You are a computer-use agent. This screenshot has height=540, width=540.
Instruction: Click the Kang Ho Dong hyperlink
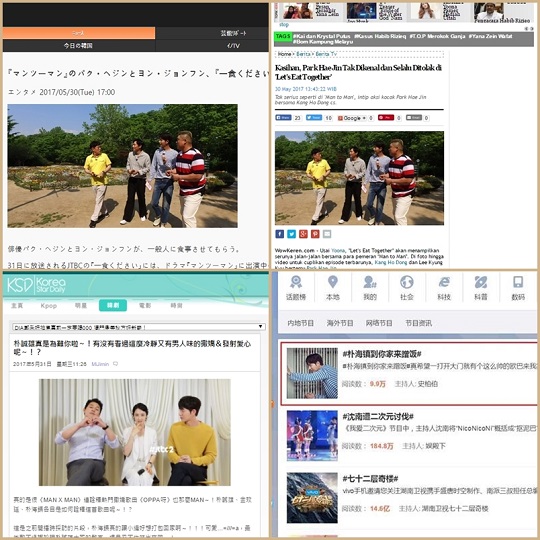pos(390,262)
